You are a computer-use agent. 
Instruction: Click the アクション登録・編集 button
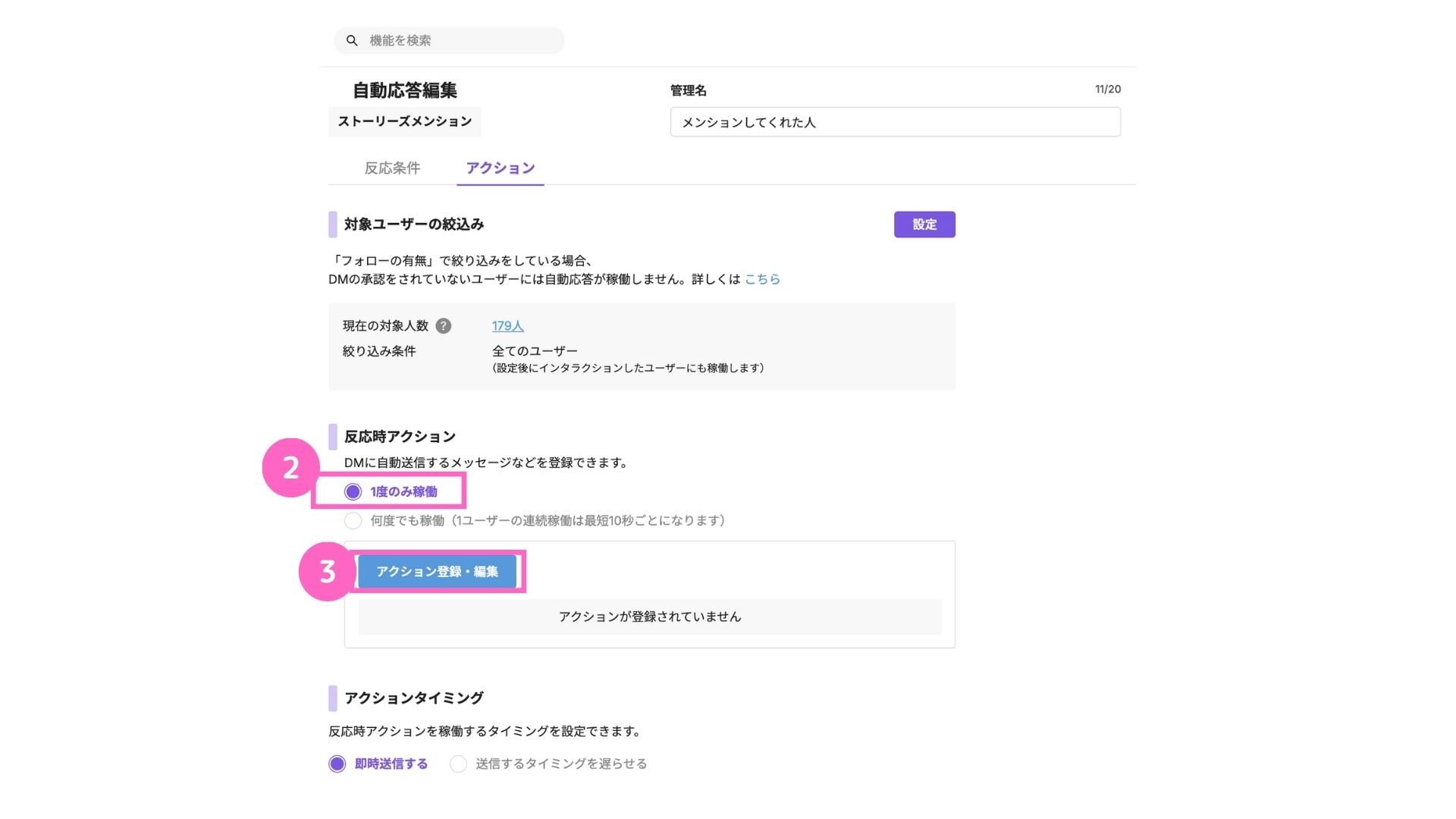click(x=438, y=572)
